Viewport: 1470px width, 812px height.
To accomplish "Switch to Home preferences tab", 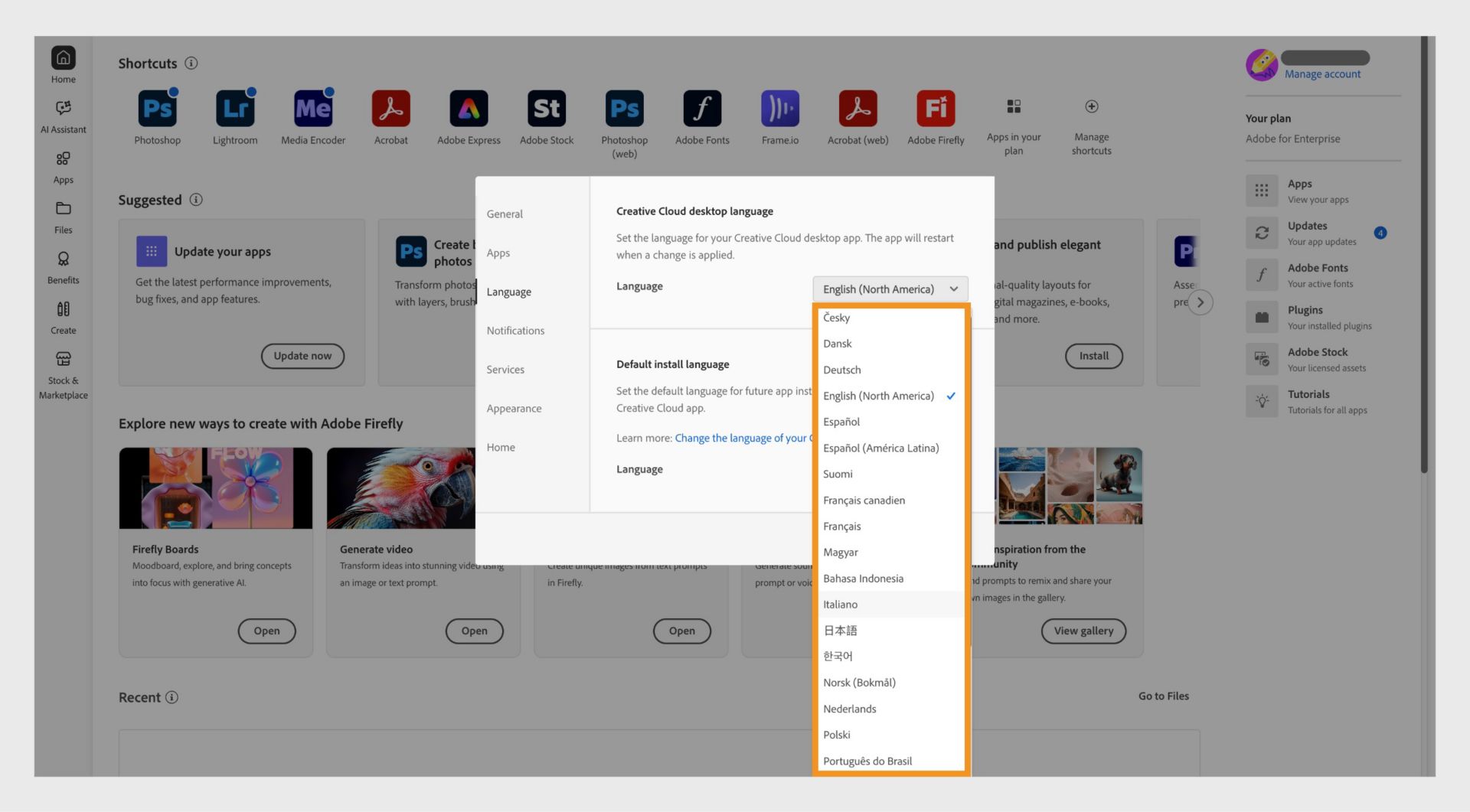I will point(501,448).
